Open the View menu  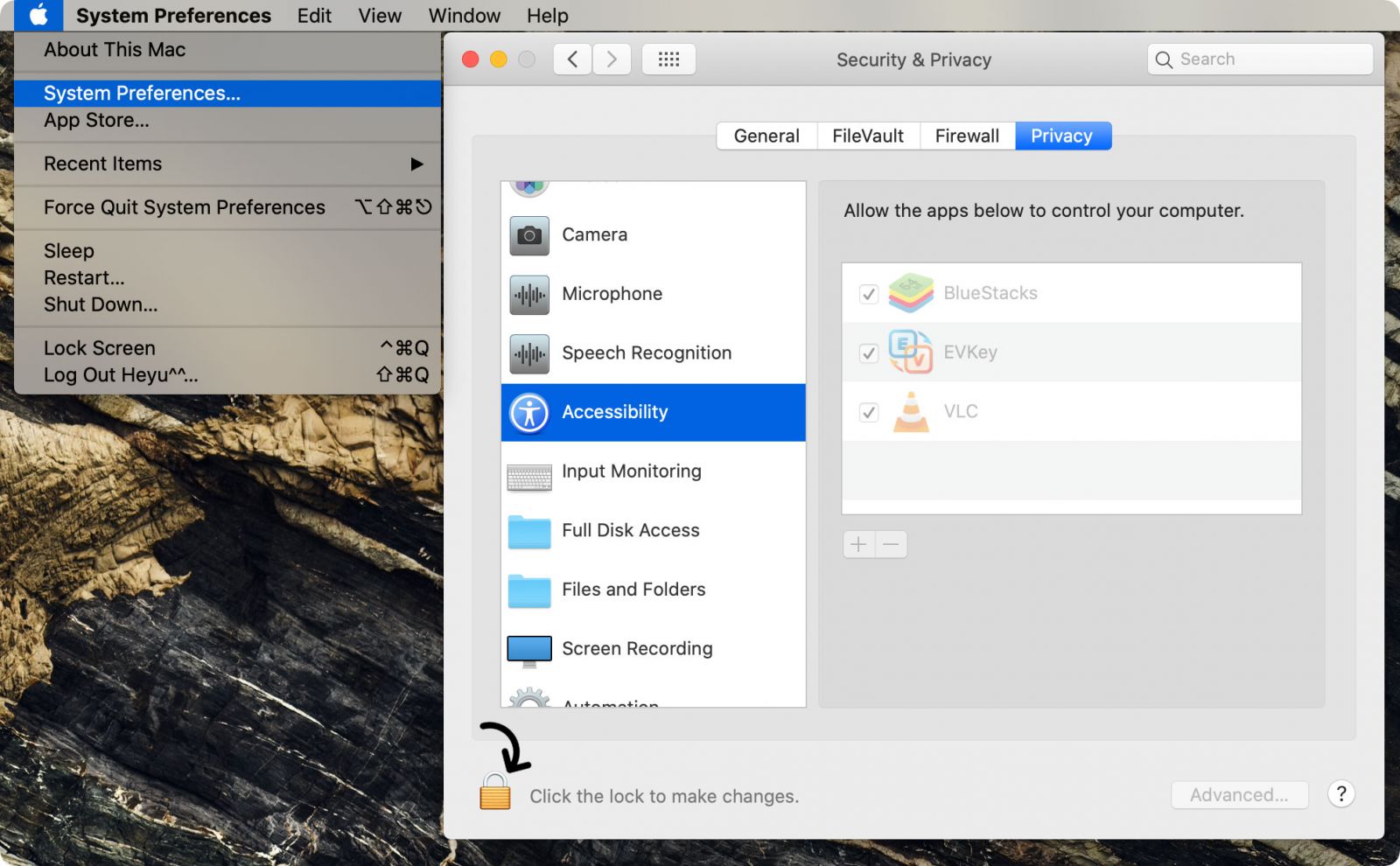coord(380,16)
